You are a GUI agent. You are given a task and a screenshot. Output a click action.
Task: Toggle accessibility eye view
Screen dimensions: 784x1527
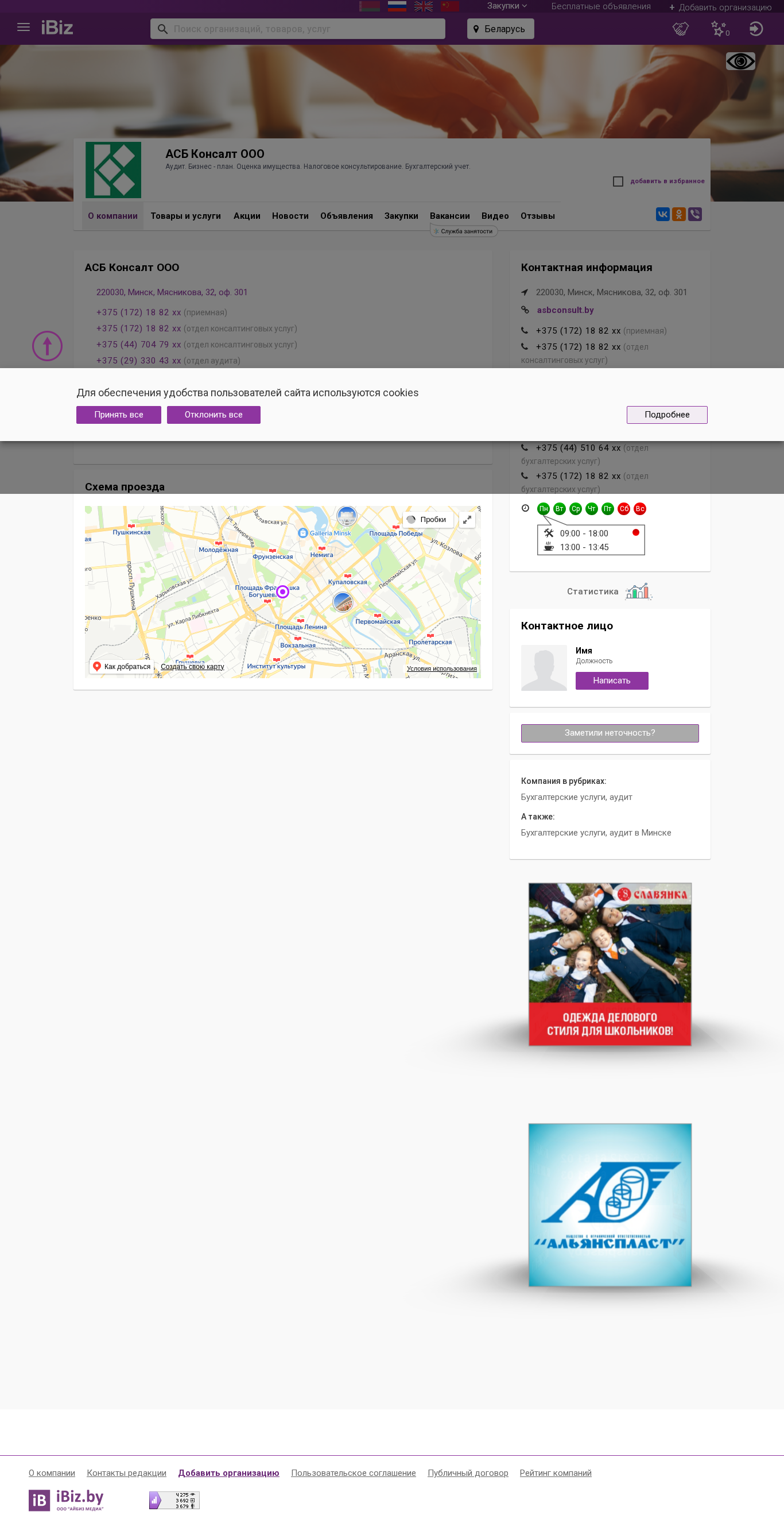click(x=740, y=61)
